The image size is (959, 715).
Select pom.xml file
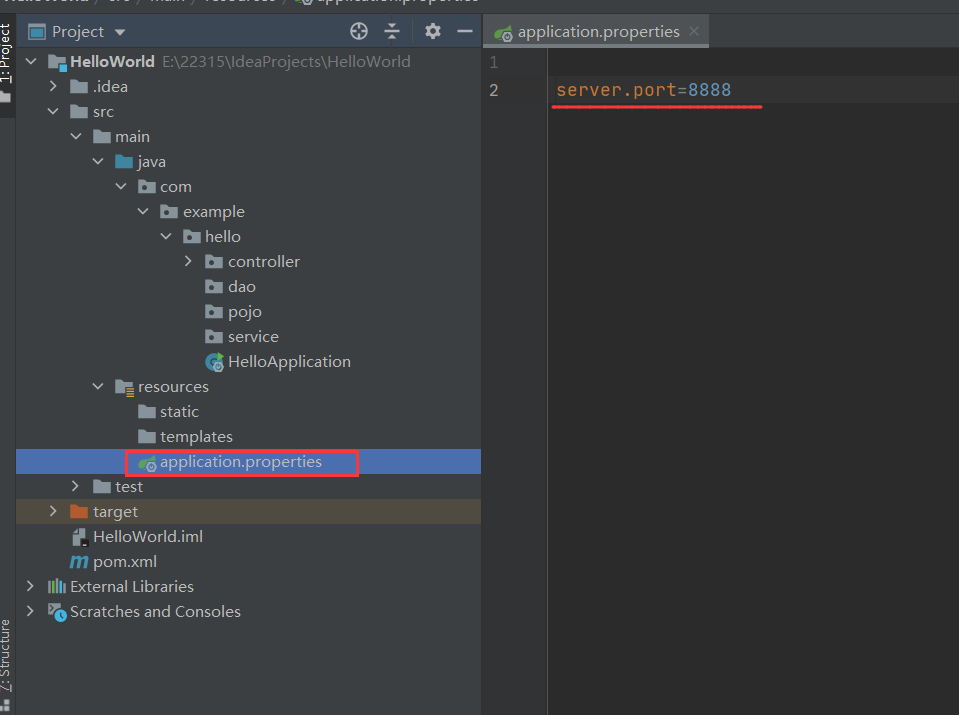pyautogui.click(x=125, y=561)
